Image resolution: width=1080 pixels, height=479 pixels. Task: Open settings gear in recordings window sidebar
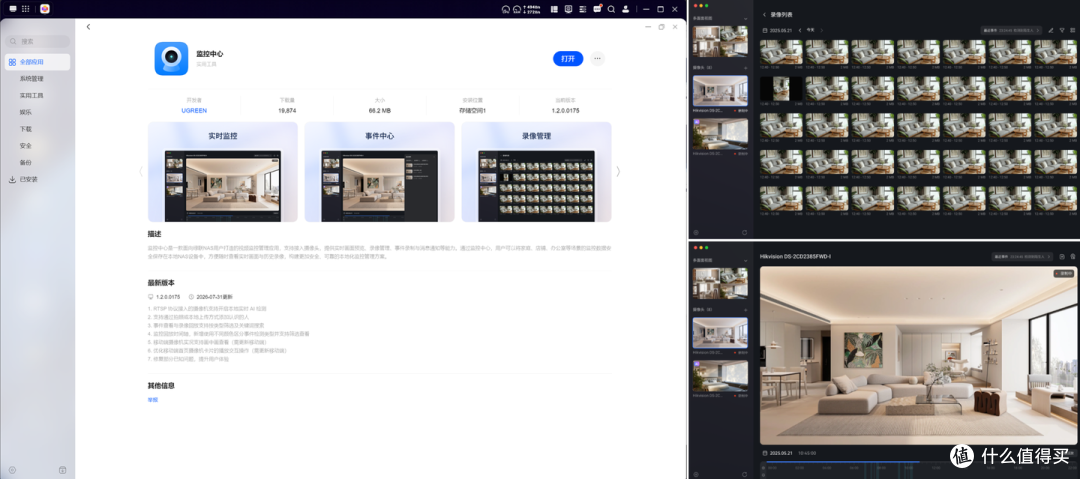[x=696, y=232]
